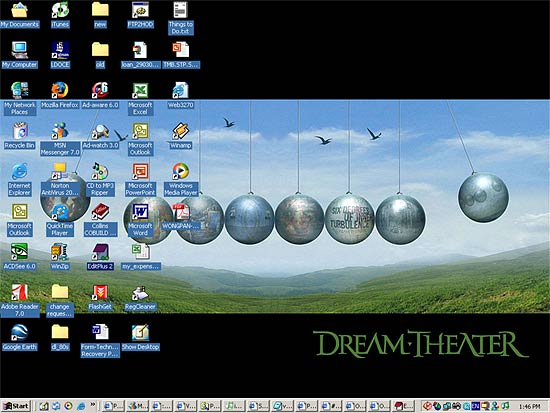Click the Internet Explorer Quick Launch icon
The height and width of the screenshot is (413, 550).
(81, 406)
